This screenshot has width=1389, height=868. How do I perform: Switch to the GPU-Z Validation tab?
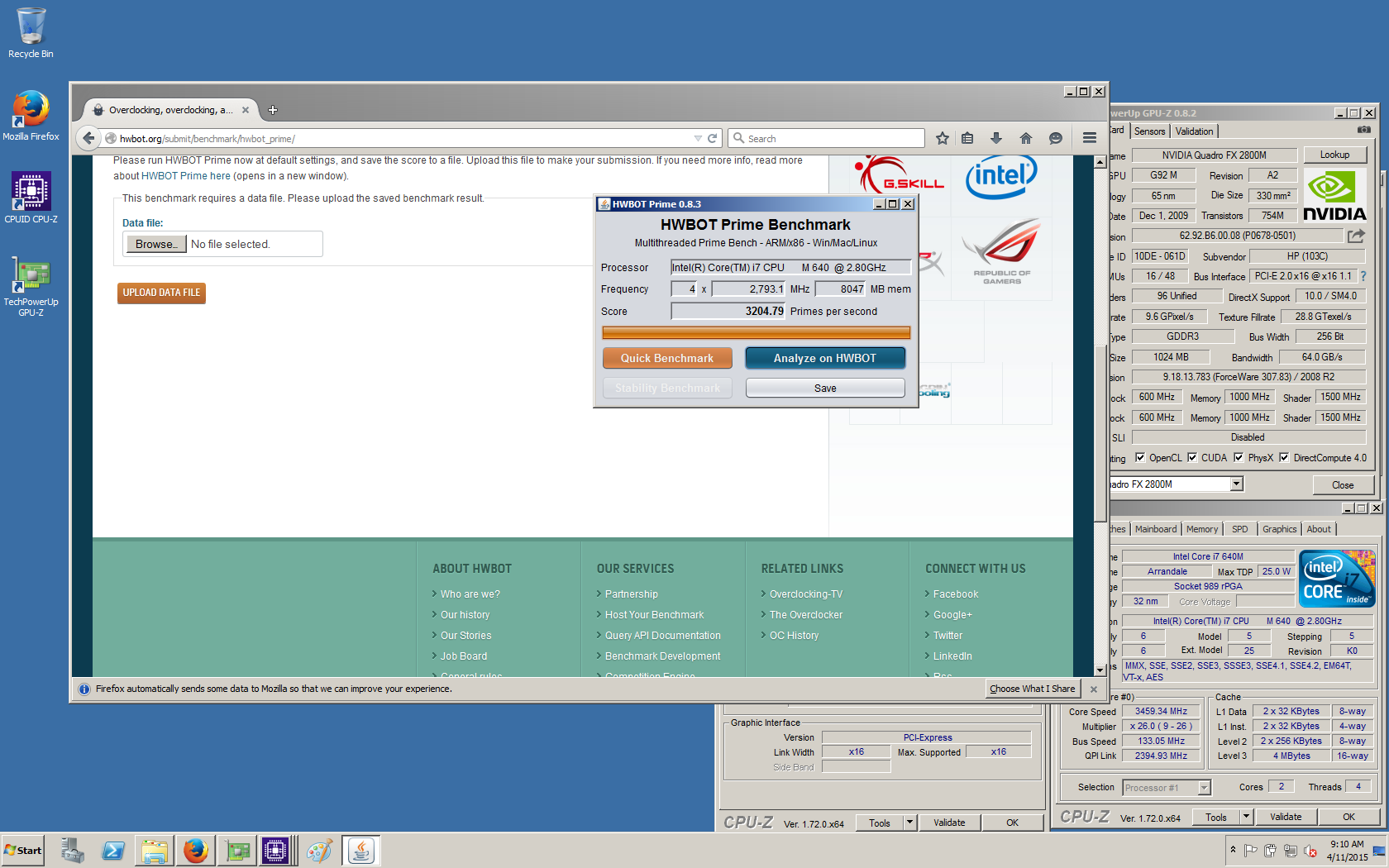click(1195, 131)
